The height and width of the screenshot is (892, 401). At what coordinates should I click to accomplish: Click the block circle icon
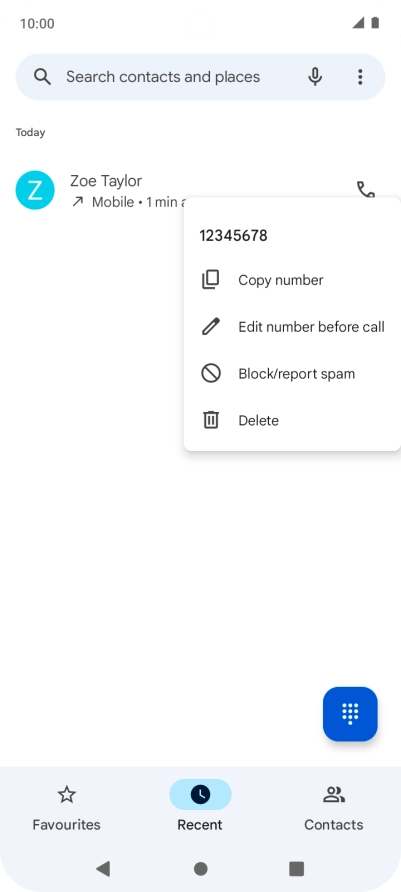point(210,374)
